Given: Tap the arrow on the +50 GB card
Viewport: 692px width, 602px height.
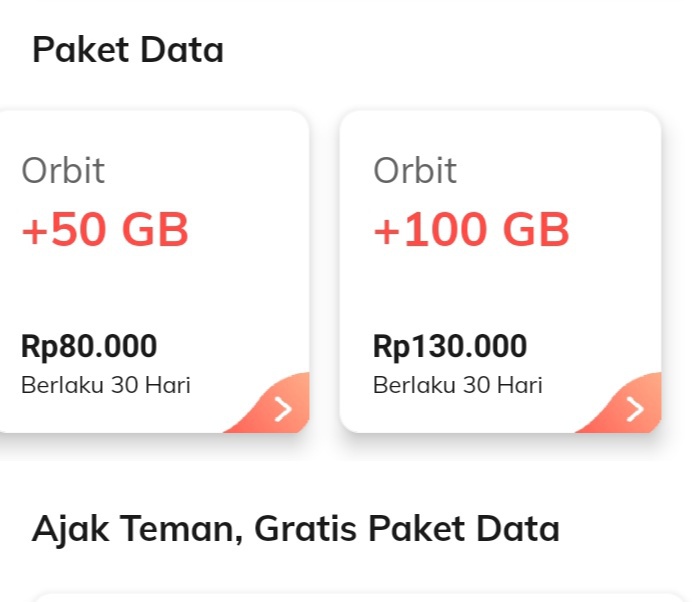Looking at the screenshot, I should tap(283, 409).
